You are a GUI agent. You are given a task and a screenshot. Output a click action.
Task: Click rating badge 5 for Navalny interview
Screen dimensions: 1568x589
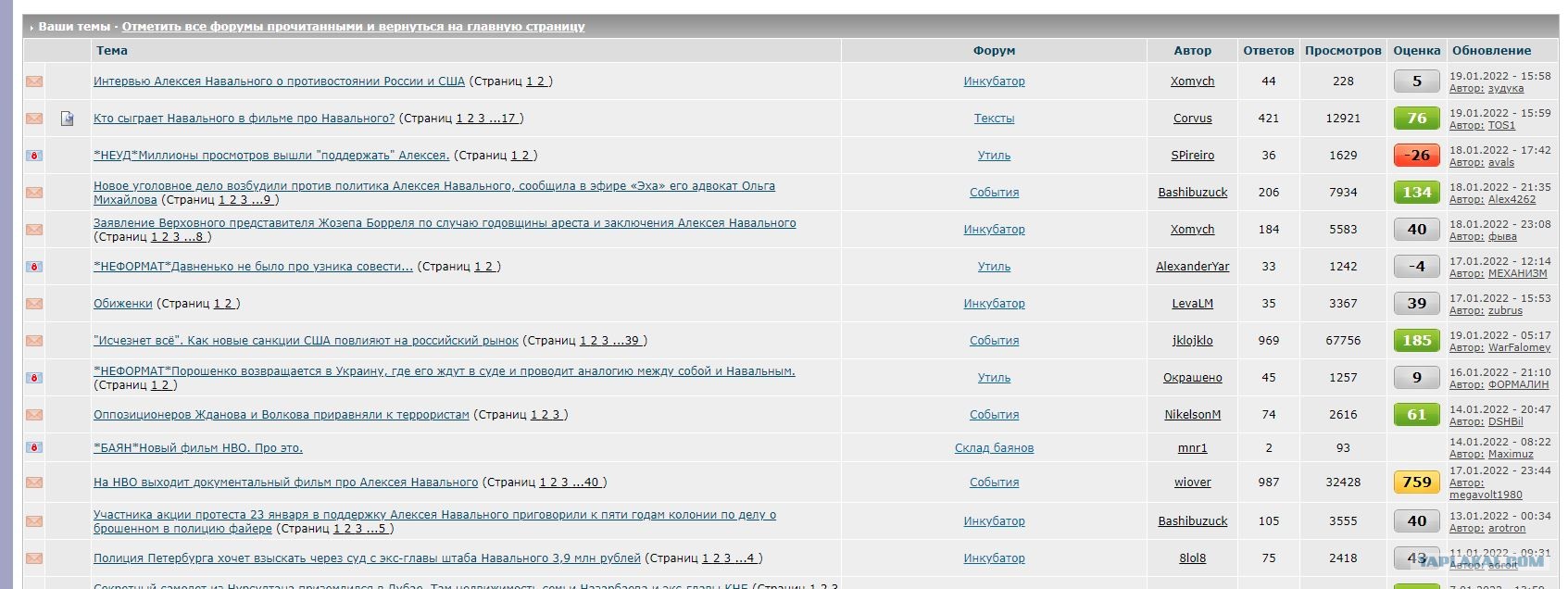click(1417, 81)
